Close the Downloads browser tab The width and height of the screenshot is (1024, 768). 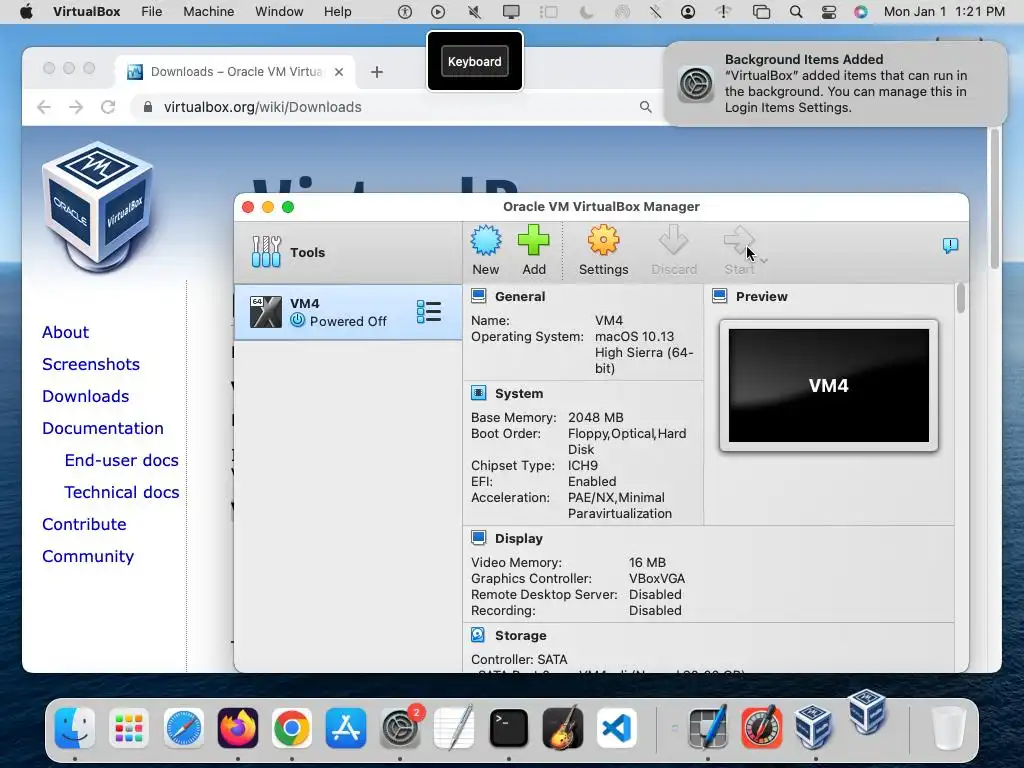[339, 72]
